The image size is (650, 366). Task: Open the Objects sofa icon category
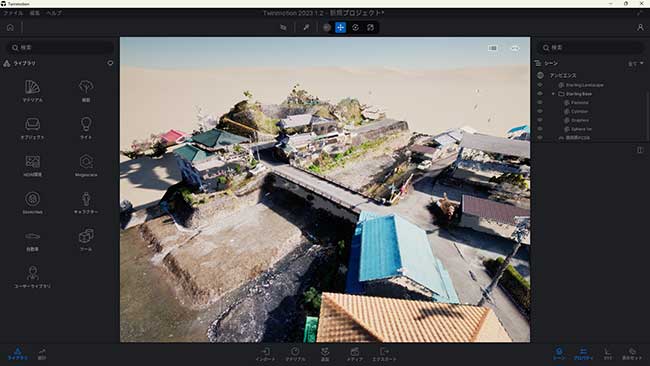[x=32, y=128]
